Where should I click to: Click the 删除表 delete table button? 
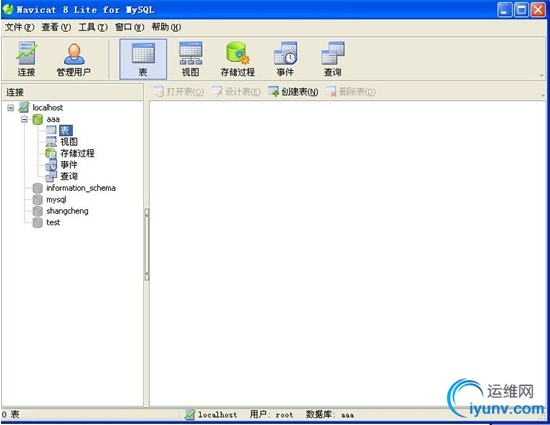coord(350,92)
